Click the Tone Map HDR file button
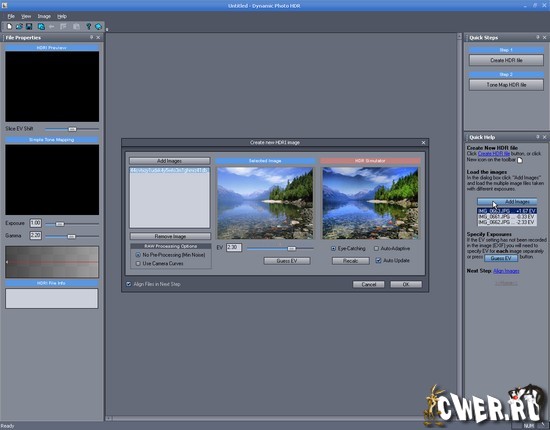The height and width of the screenshot is (430, 550). pos(506,85)
